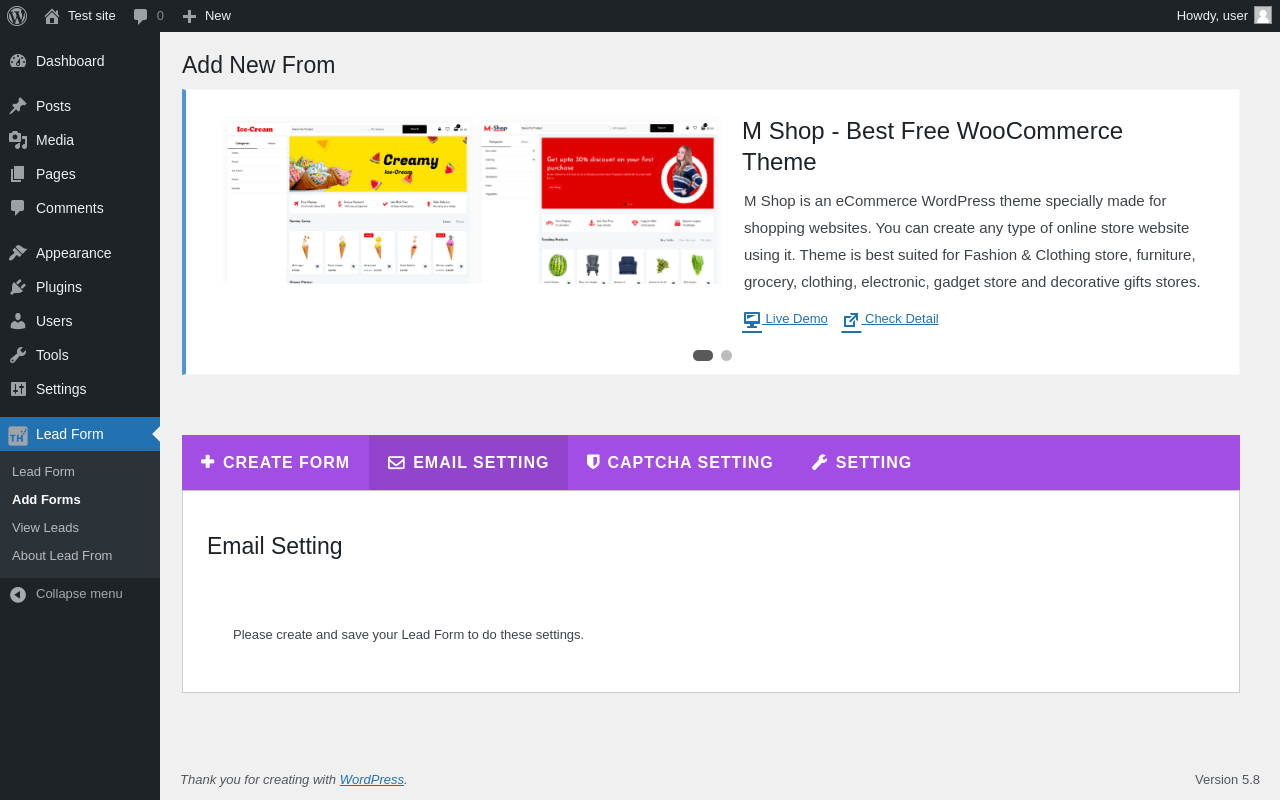The height and width of the screenshot is (800, 1280).
Task: Open the Setting tab
Action: [861, 463]
